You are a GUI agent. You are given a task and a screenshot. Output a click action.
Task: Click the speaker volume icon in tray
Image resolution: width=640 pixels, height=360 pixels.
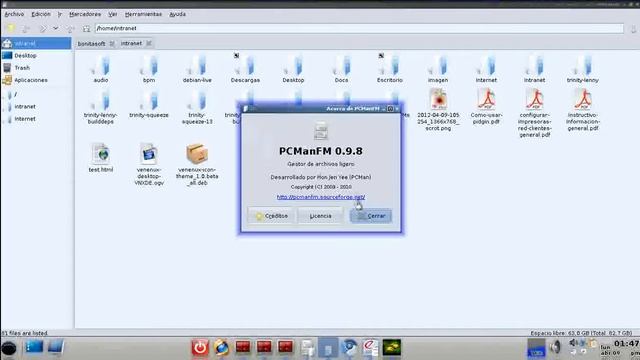[x=555, y=347]
